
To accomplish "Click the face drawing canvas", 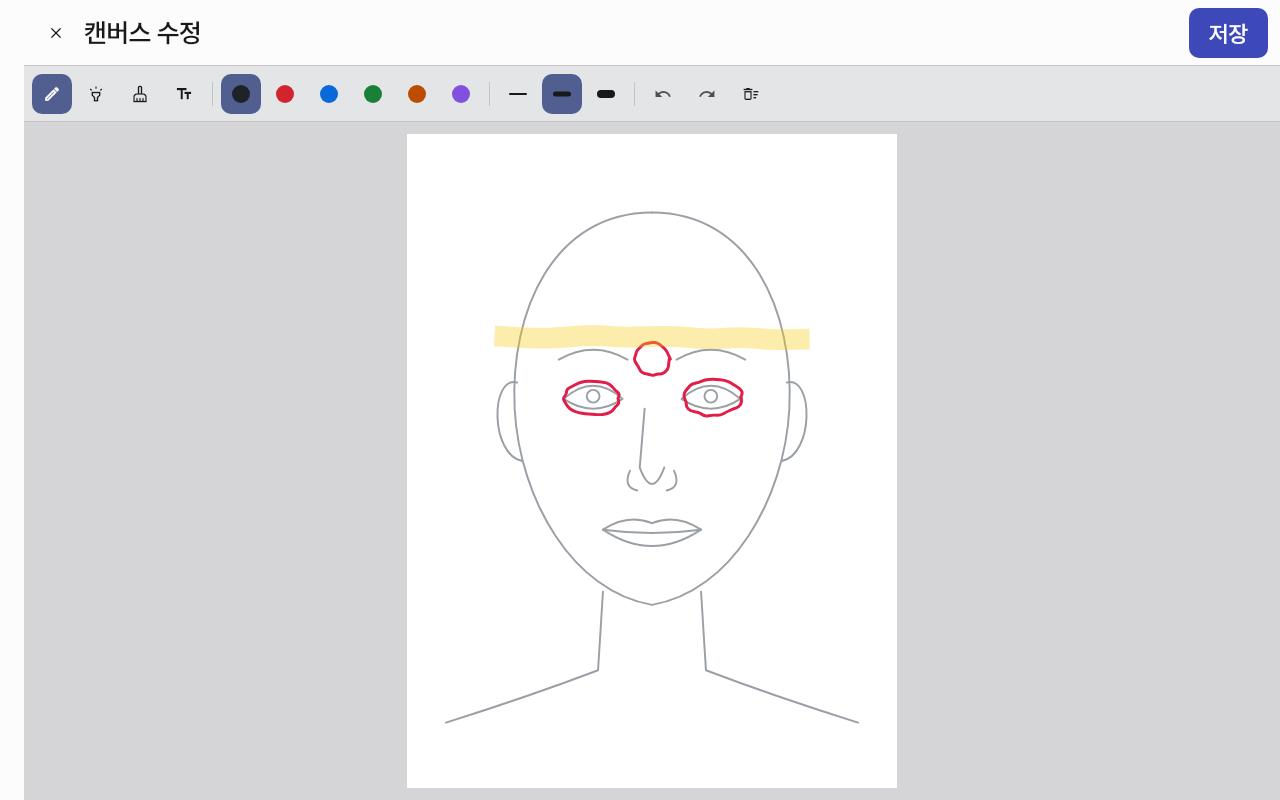I will coord(652,461).
